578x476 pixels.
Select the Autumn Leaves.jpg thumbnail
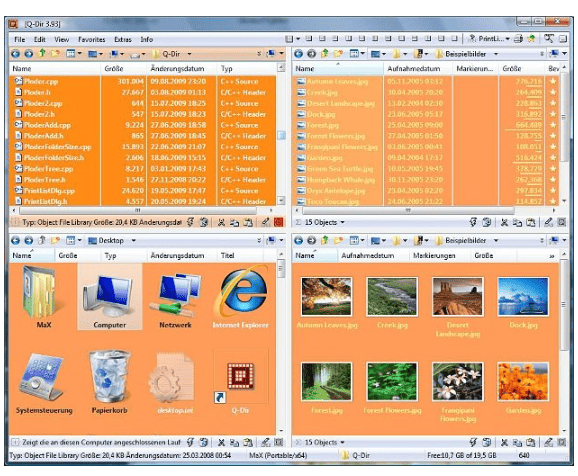coord(327,302)
